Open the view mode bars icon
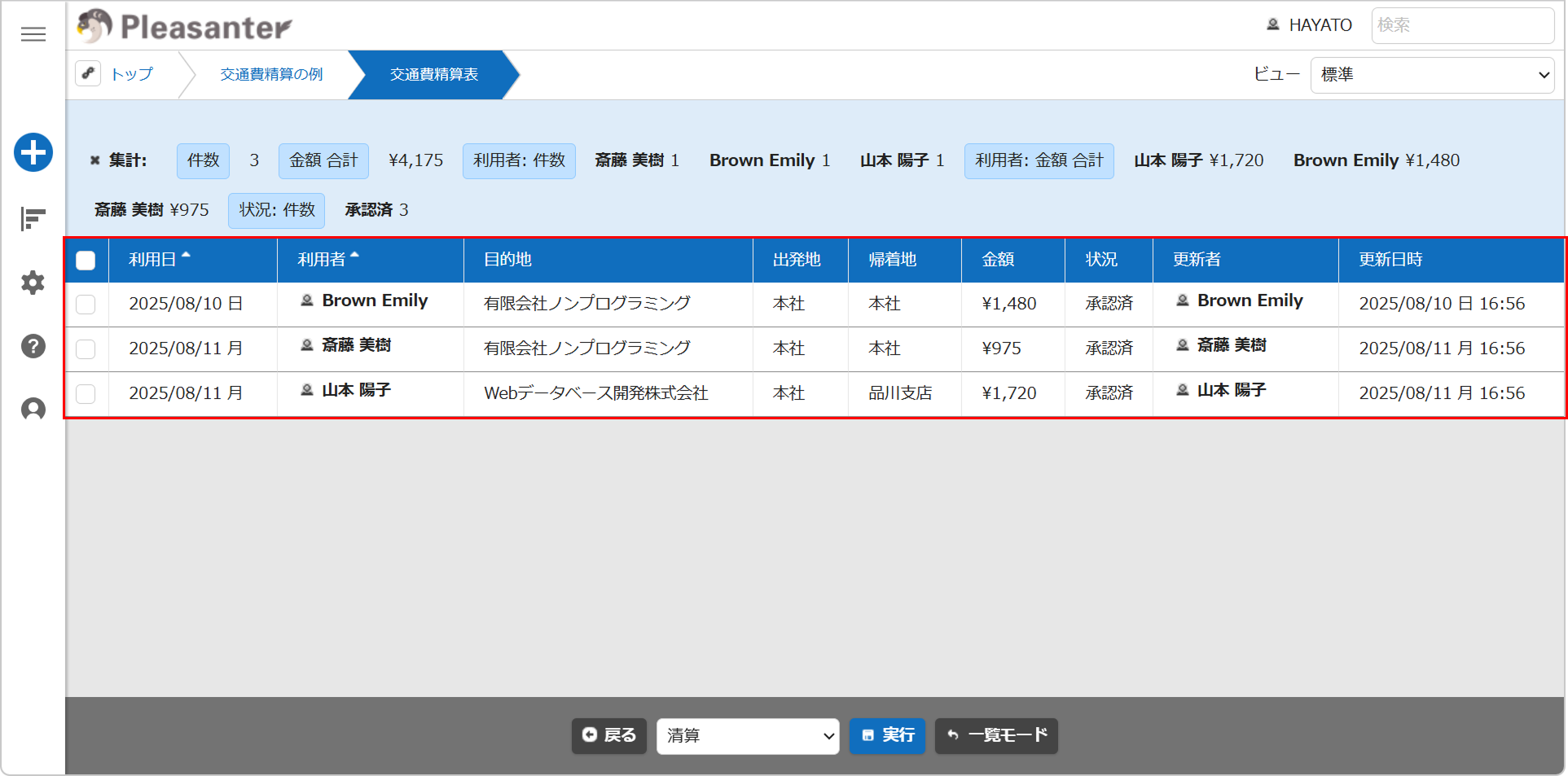Image resolution: width=1568 pixels, height=776 pixels. point(33,218)
